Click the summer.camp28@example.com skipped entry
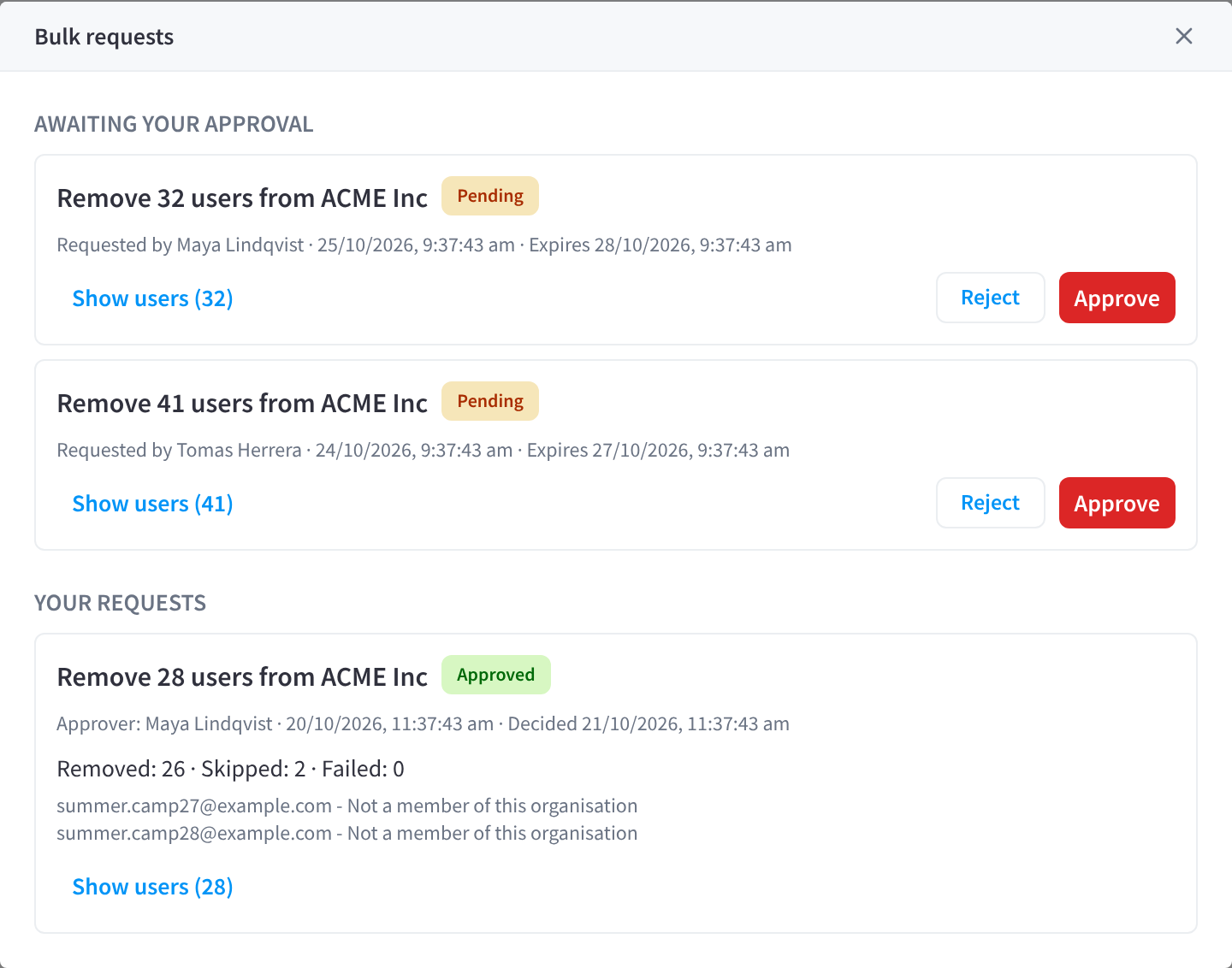The image size is (1232, 968). (x=346, y=833)
